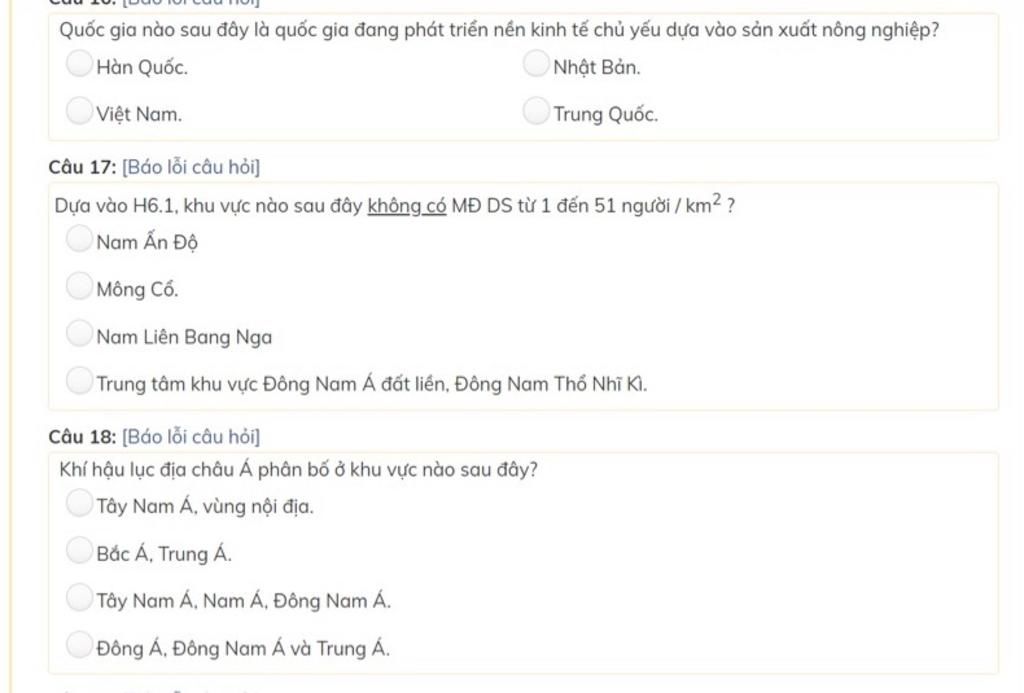The image size is (1024, 693).
Task: Pick the Đông Nam Thổ Nhĩ Kì option
Action: (x=79, y=381)
